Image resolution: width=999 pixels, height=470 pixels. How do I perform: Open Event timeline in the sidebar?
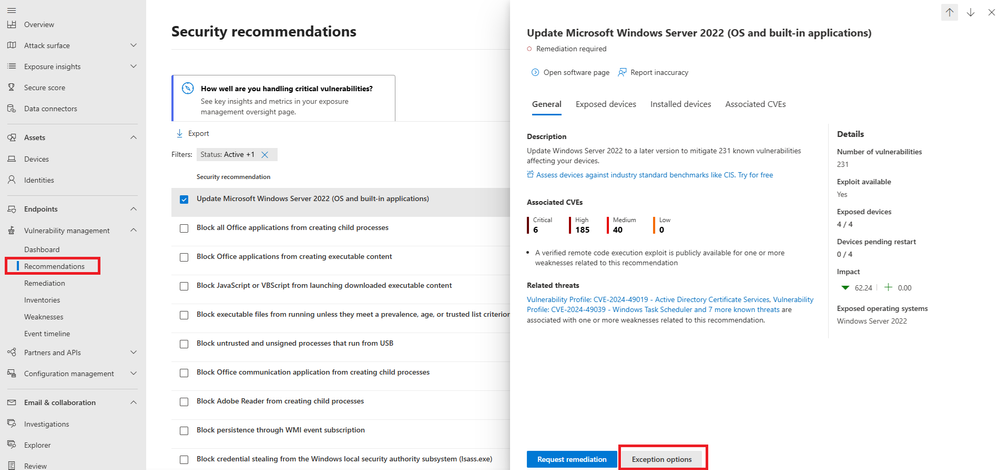coord(47,334)
